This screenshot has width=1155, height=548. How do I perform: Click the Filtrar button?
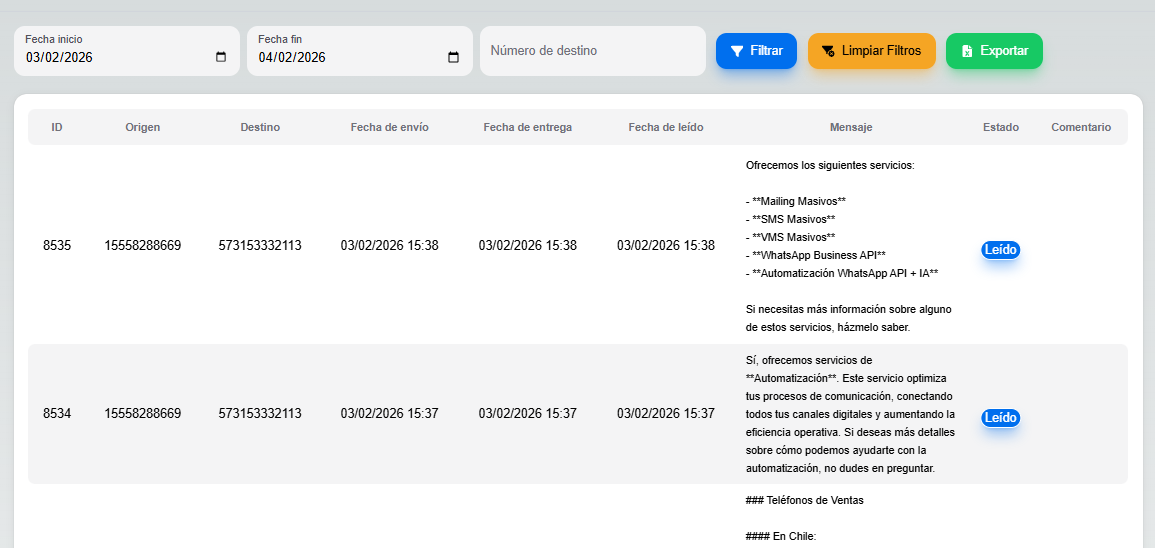coord(756,51)
